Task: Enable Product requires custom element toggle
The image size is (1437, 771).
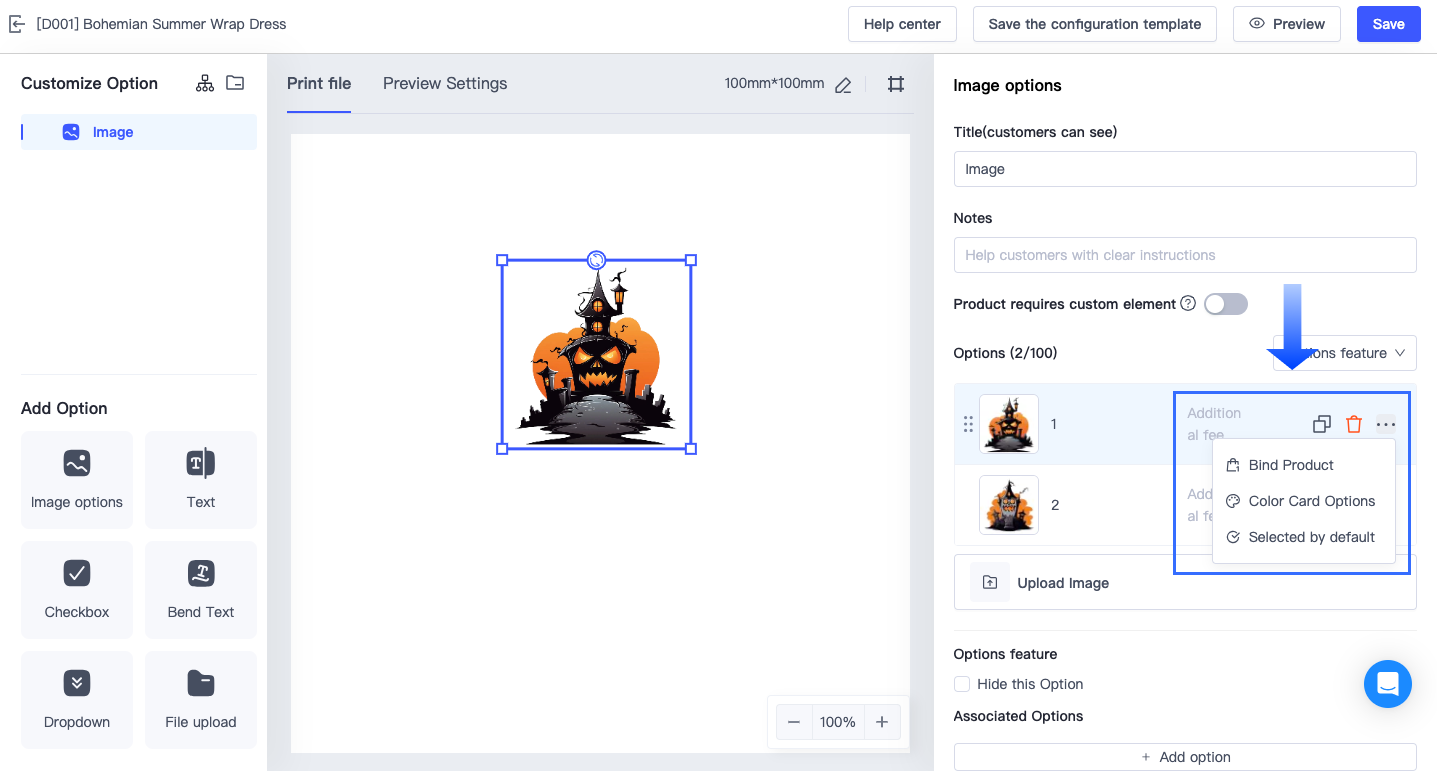Action: click(1225, 304)
